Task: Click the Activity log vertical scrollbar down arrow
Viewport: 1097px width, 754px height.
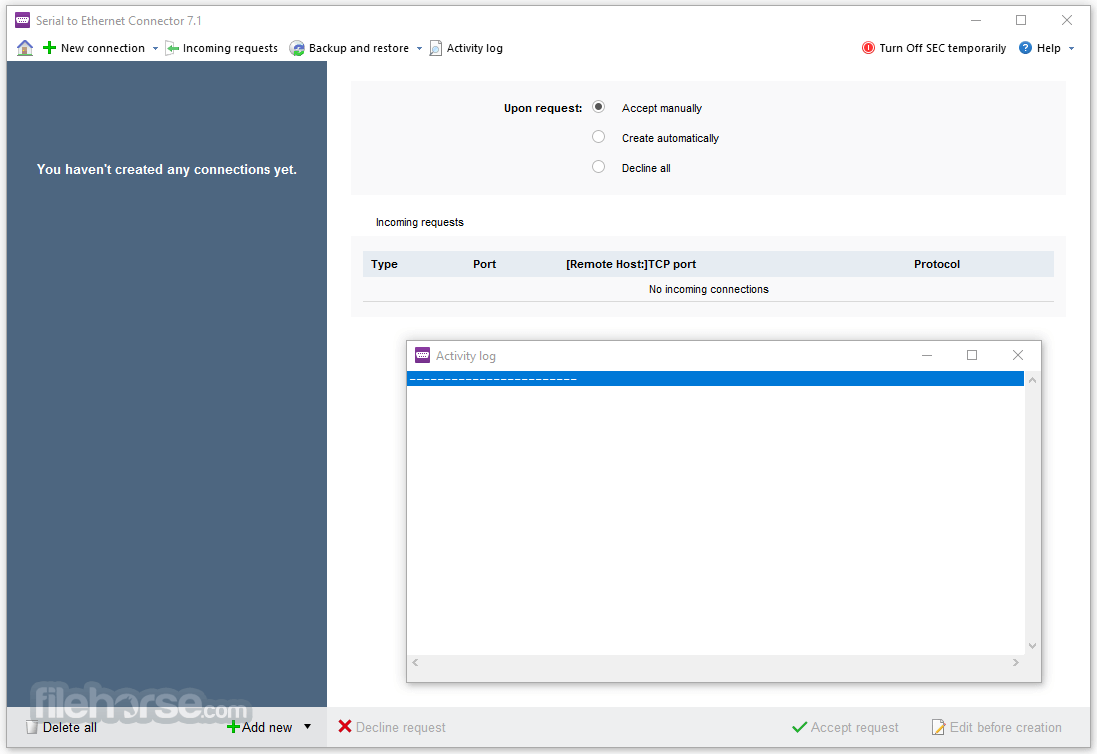Action: [1033, 646]
